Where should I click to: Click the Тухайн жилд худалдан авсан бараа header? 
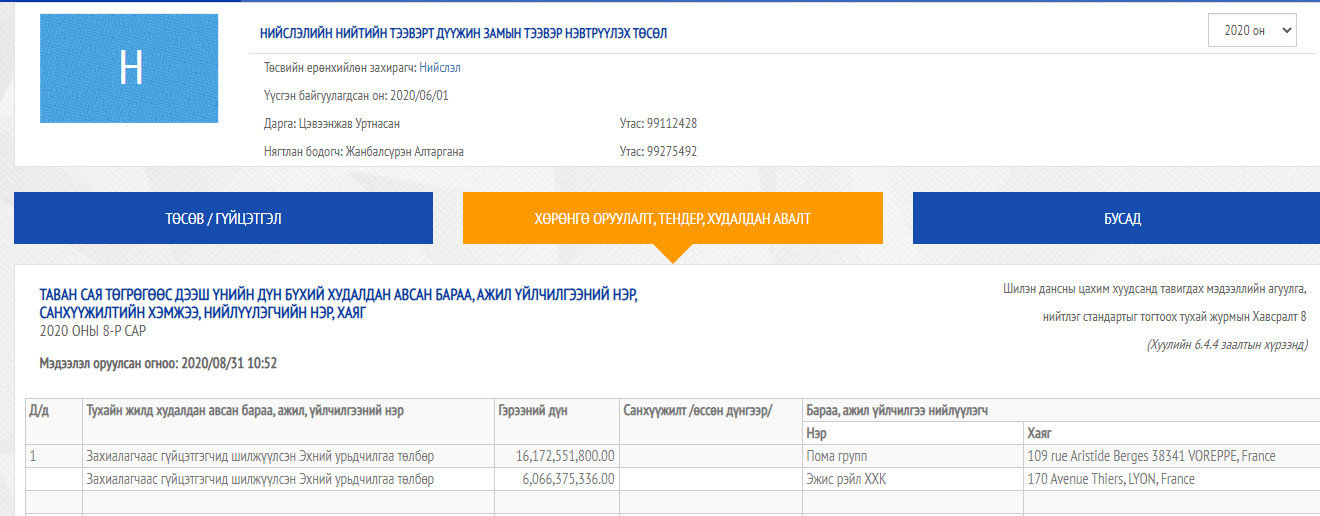(x=288, y=421)
